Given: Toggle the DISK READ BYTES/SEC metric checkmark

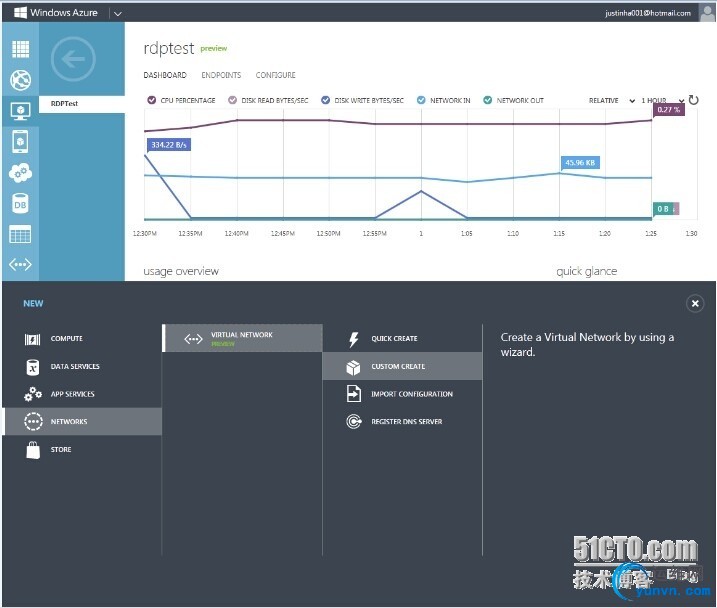Looking at the screenshot, I should (x=232, y=100).
